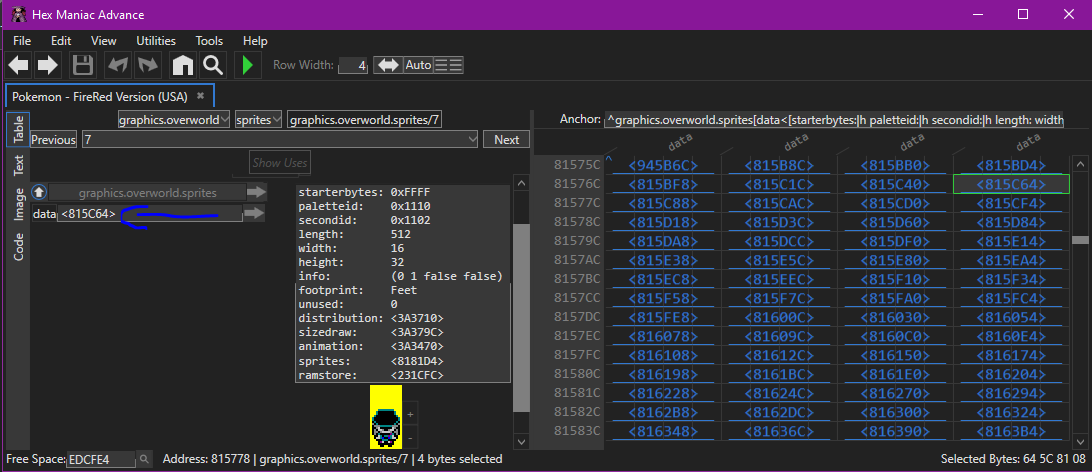Click the Undo arrow in toolbar
Screen dimensions: 1092x472
click(117, 66)
